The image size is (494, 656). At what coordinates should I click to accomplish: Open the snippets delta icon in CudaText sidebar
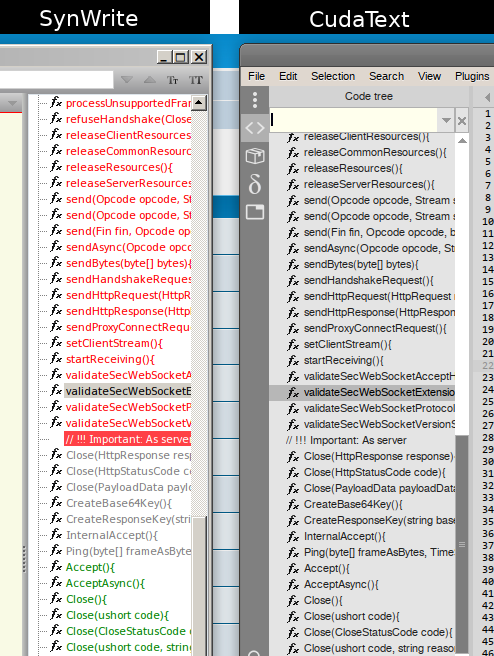click(255, 184)
